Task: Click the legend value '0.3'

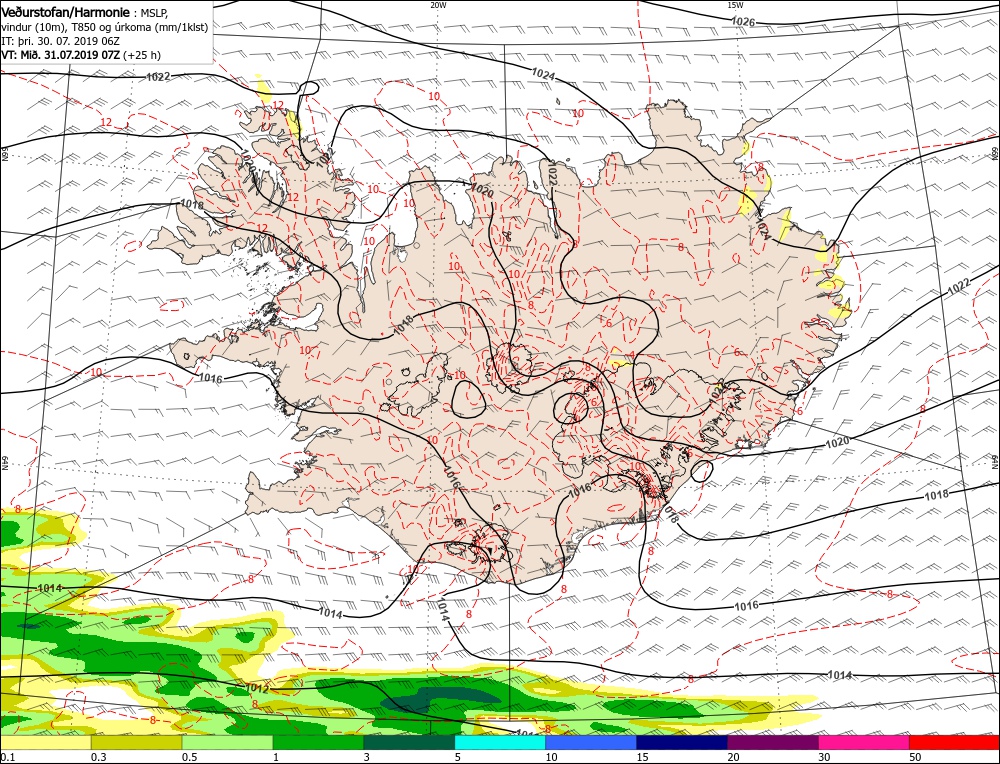Action: pyautogui.click(x=98, y=757)
